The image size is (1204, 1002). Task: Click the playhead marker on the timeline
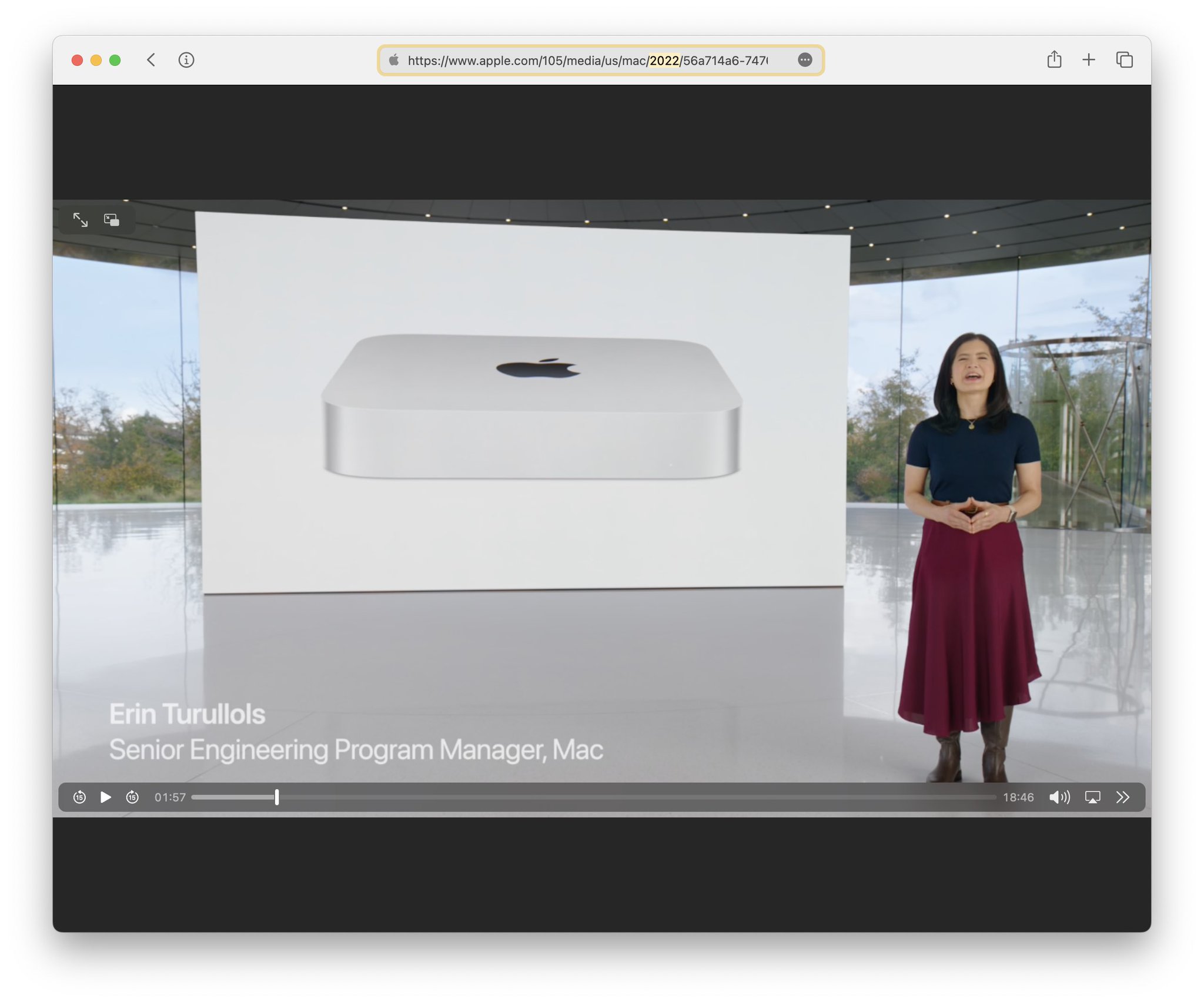click(276, 797)
